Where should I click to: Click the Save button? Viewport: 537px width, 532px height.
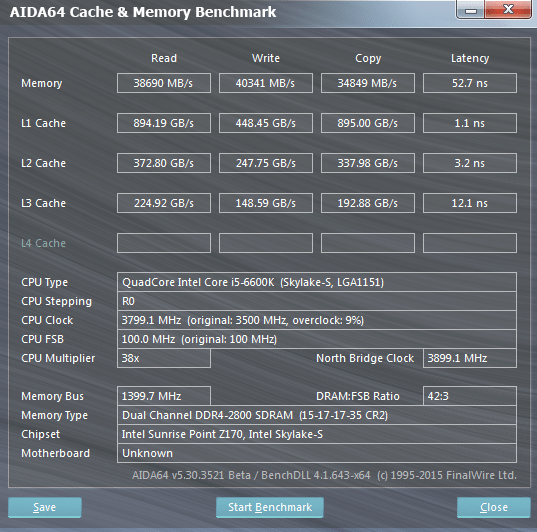(45, 507)
